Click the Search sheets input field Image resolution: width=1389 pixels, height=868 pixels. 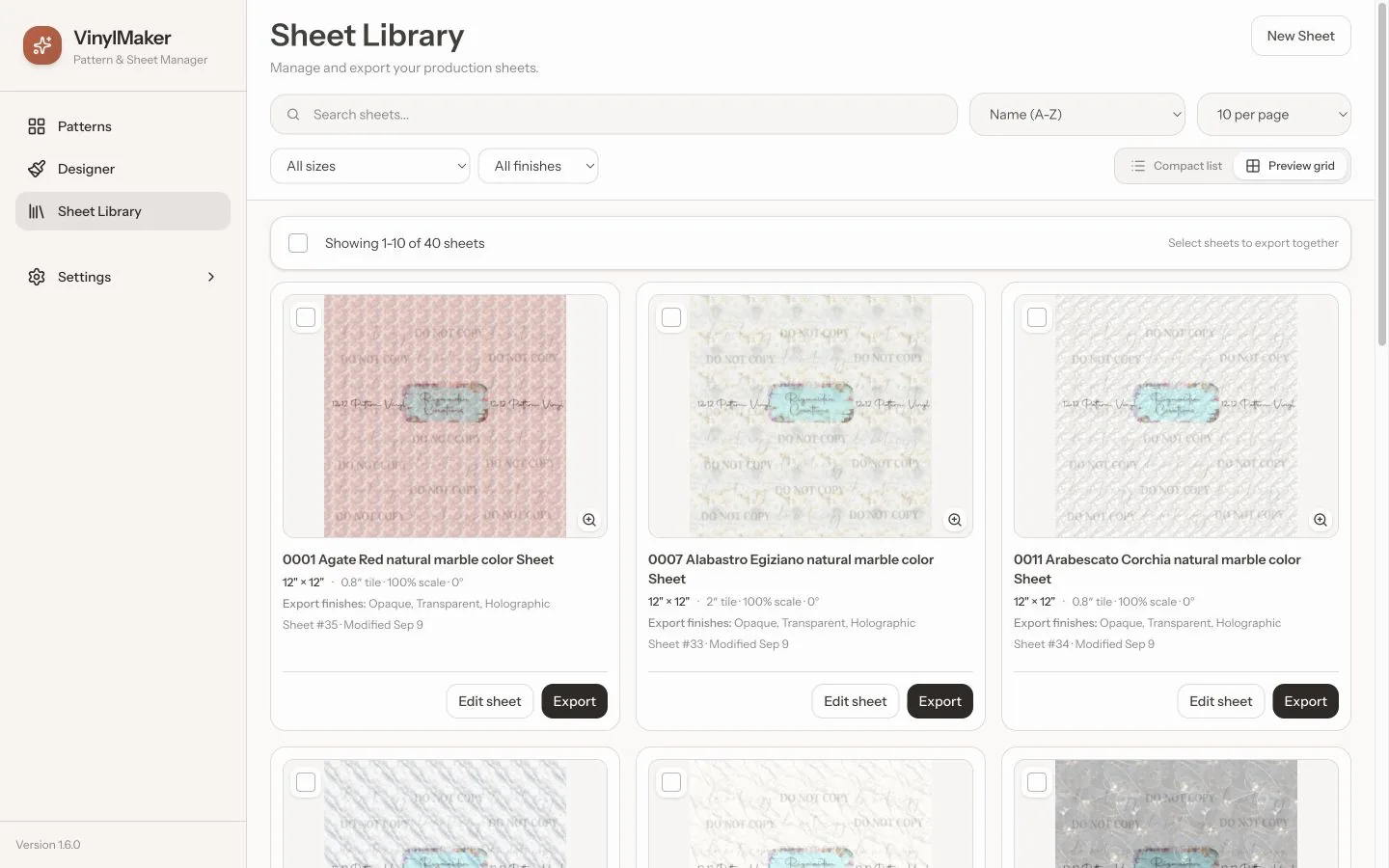[613, 115]
